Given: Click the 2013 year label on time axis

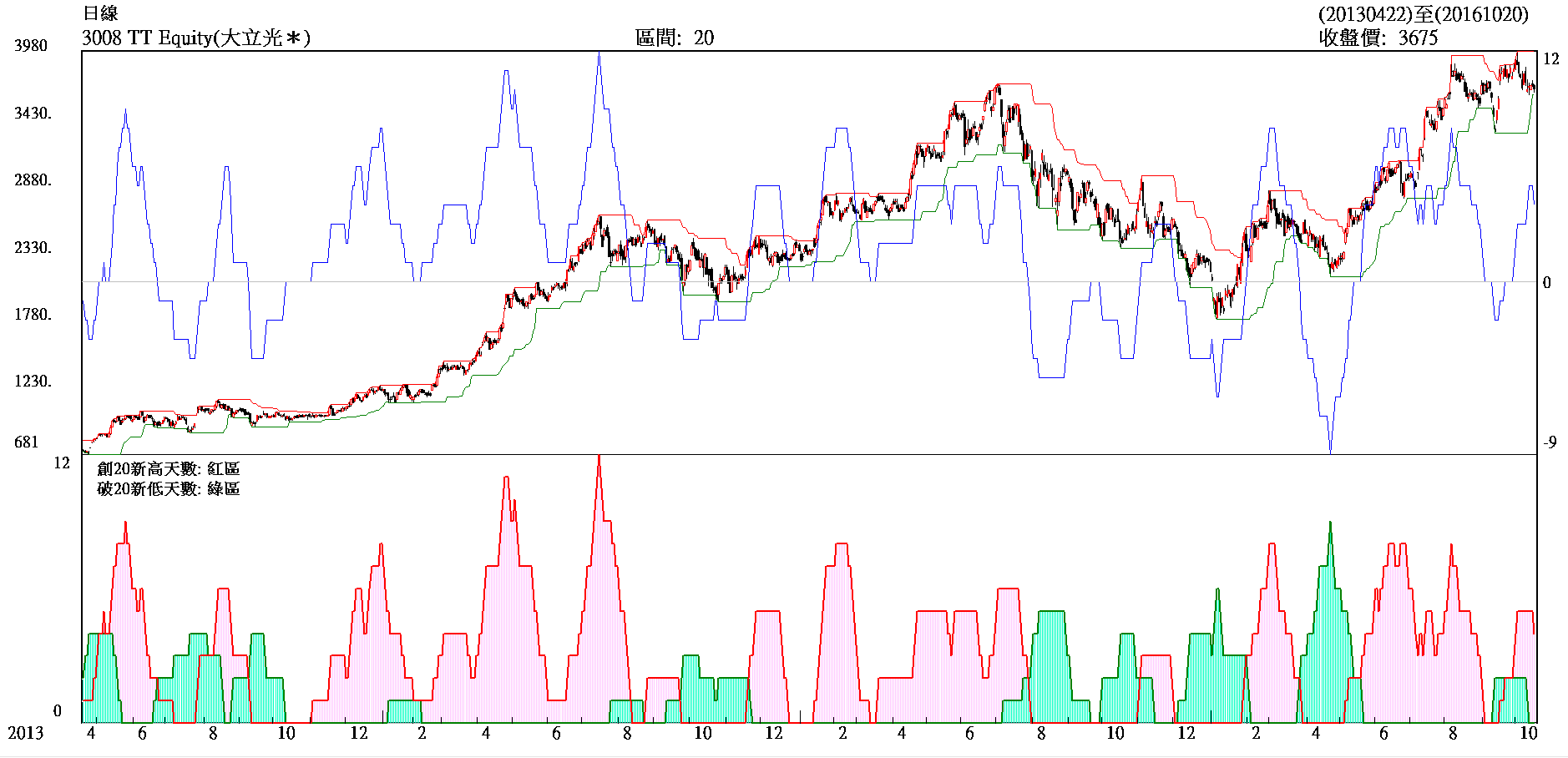Looking at the screenshot, I should tap(26, 733).
